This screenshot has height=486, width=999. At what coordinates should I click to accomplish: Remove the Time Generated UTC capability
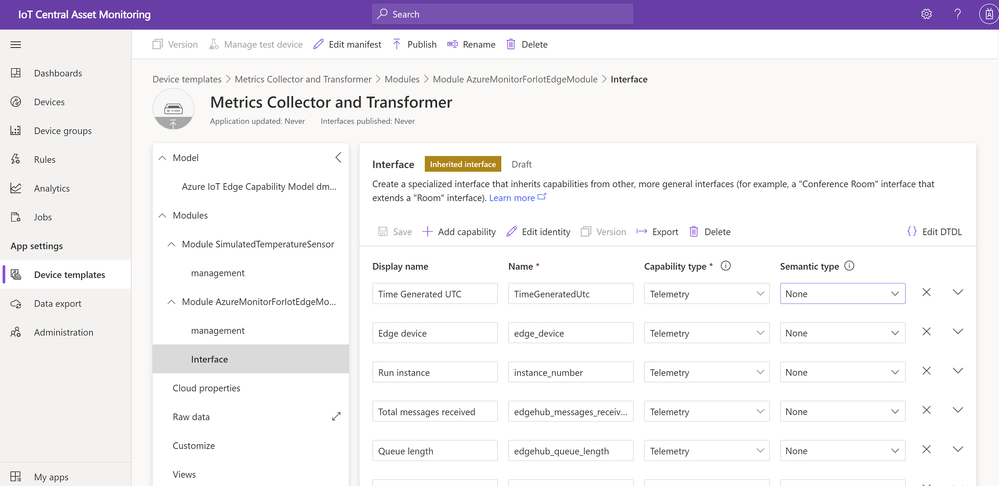pyautogui.click(x=927, y=292)
